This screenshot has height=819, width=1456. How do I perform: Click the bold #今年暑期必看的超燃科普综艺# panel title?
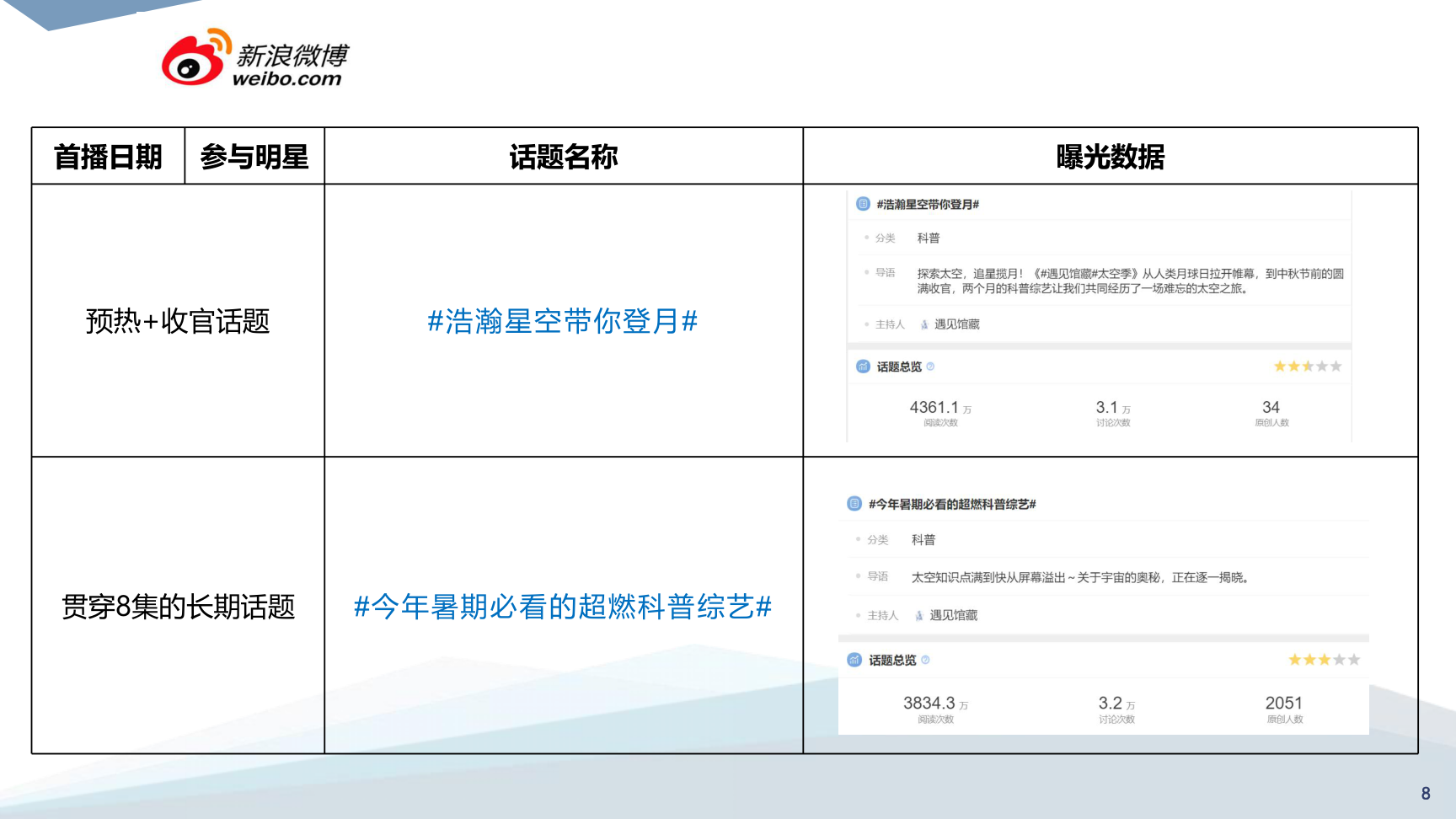pyautogui.click(x=952, y=504)
